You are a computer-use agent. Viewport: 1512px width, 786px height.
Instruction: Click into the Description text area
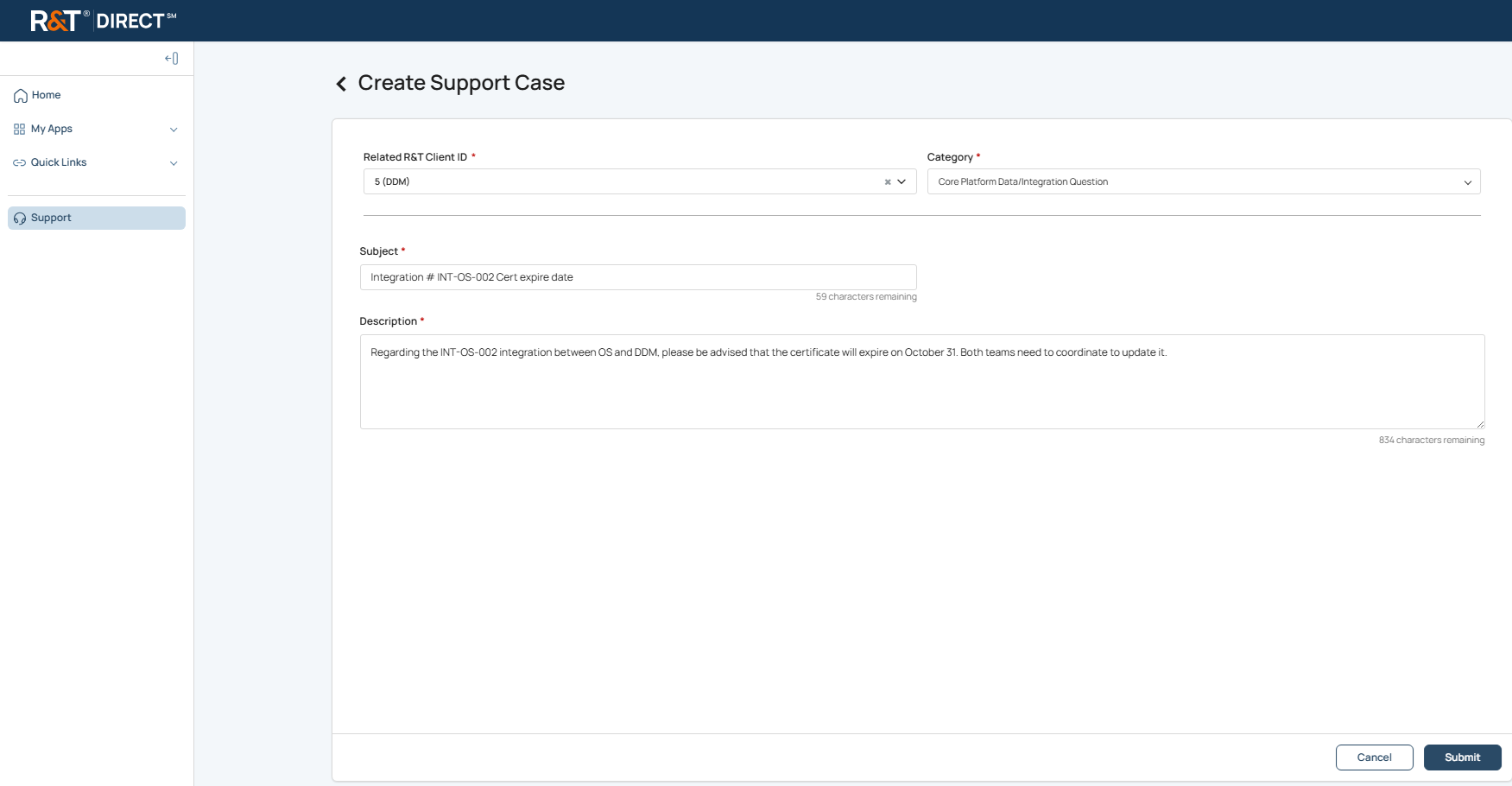(922, 382)
